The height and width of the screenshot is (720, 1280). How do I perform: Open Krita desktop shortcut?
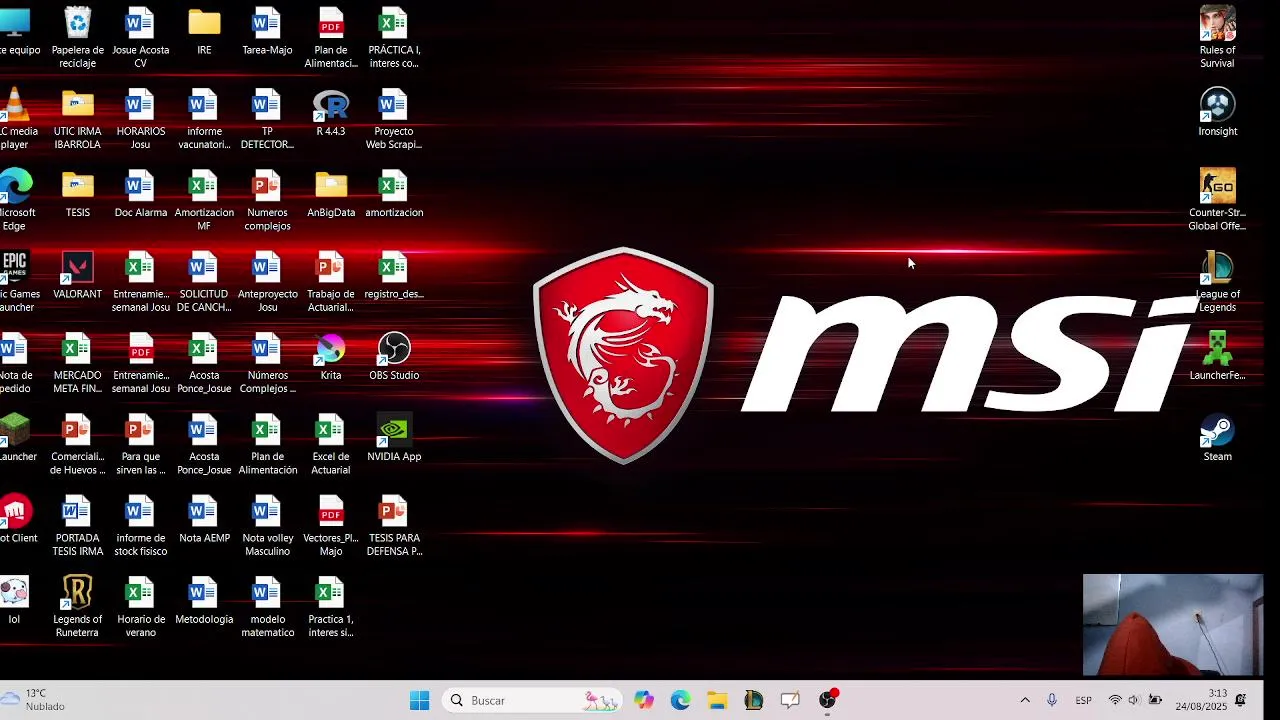click(331, 356)
